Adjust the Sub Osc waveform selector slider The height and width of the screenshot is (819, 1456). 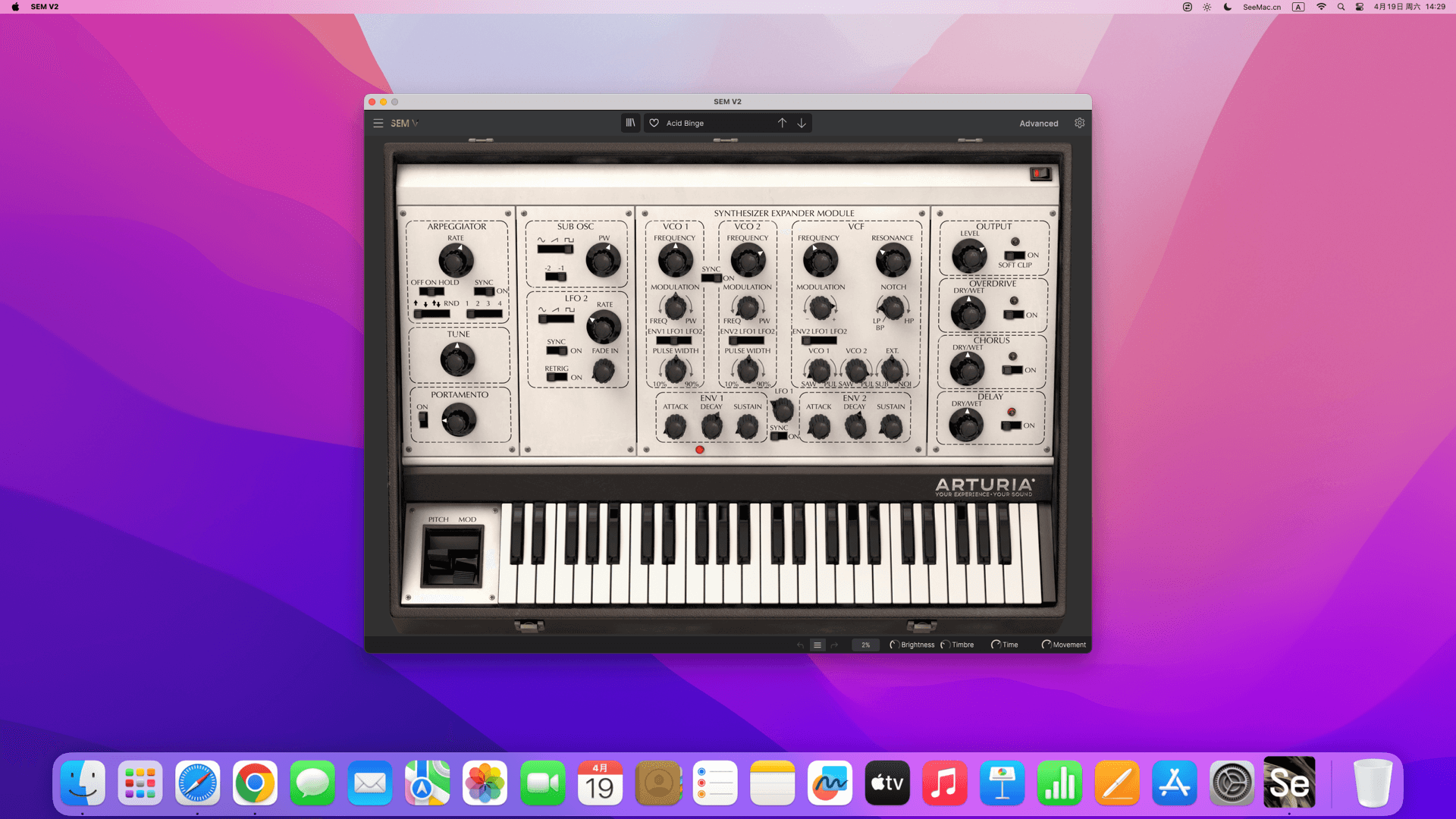click(x=555, y=249)
